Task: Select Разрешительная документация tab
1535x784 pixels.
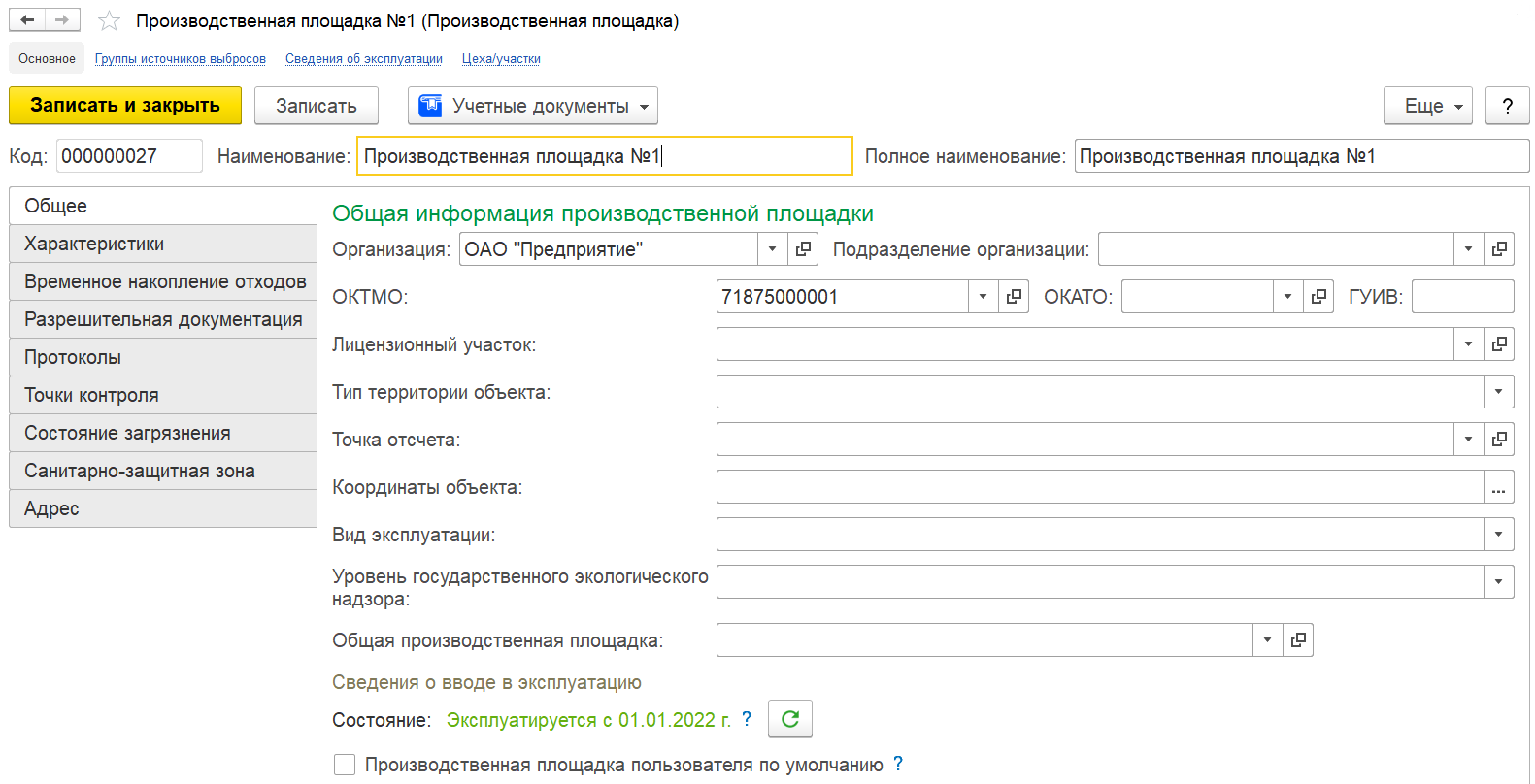Action: [163, 319]
